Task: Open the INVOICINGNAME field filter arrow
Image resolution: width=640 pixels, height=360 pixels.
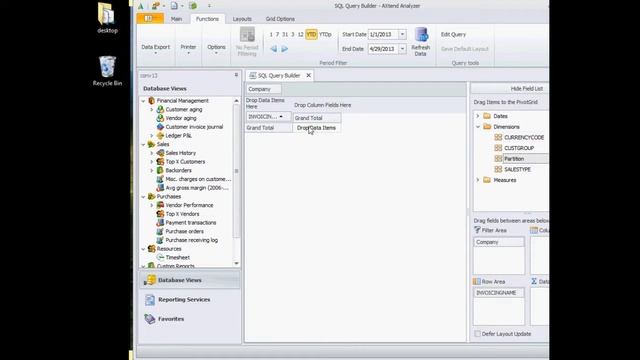Action: [281, 117]
